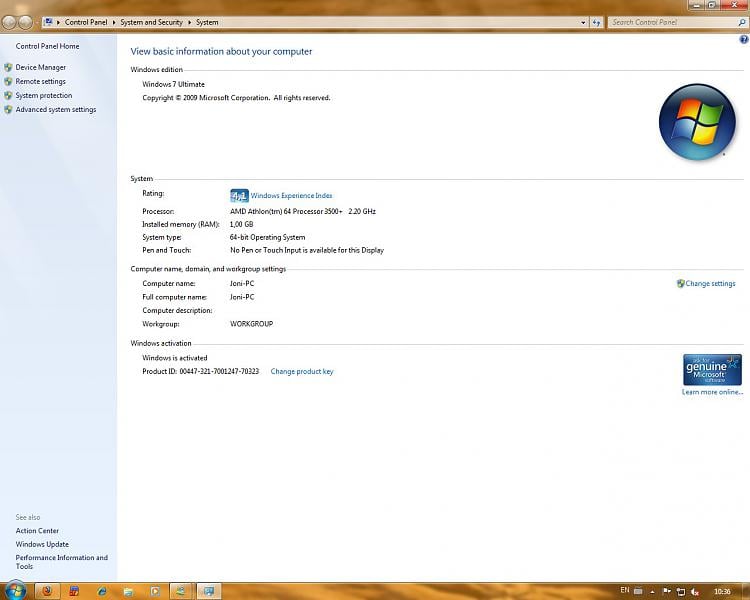Open System protection settings
The height and width of the screenshot is (600, 750).
click(44, 95)
